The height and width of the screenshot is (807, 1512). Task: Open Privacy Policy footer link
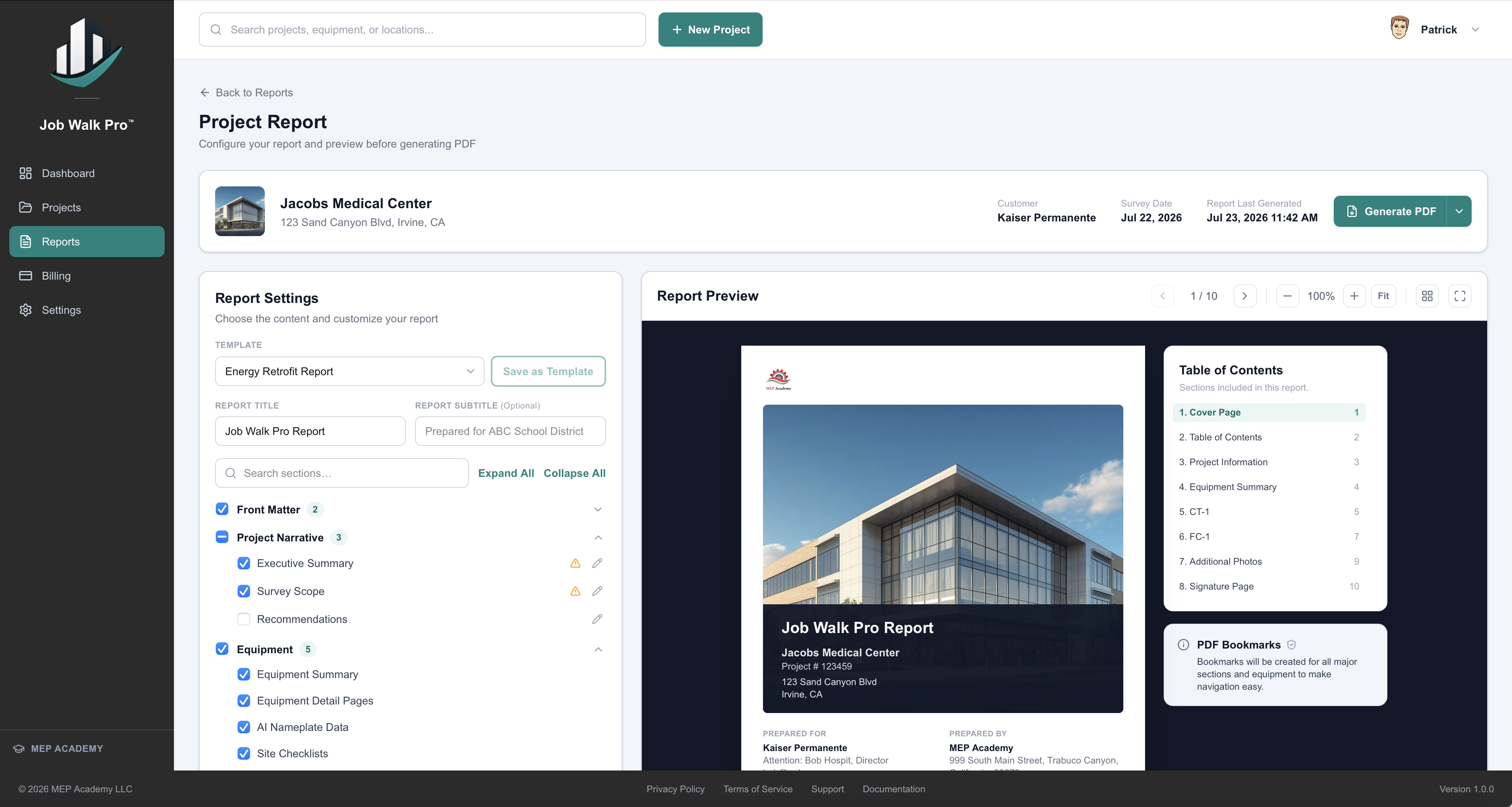(x=675, y=789)
